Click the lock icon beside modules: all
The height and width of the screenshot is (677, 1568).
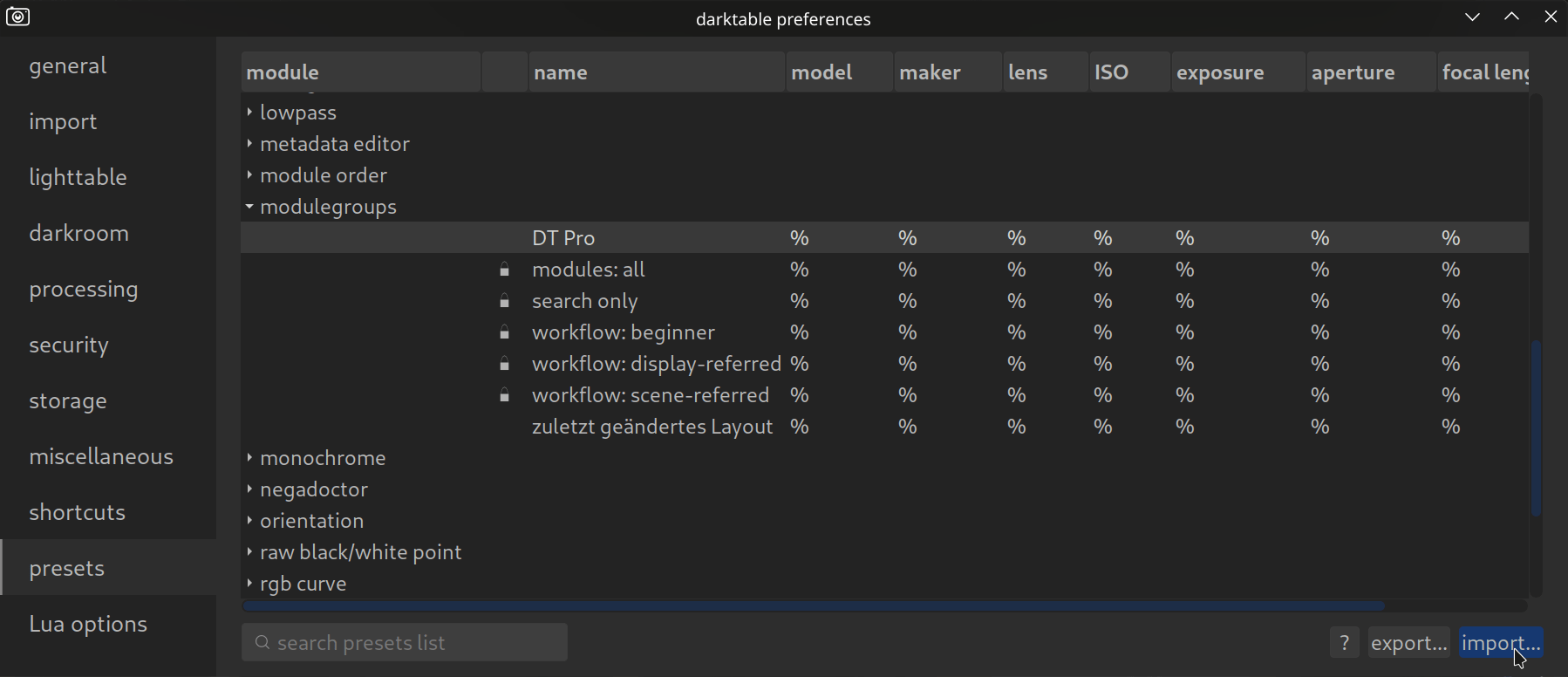coord(504,270)
